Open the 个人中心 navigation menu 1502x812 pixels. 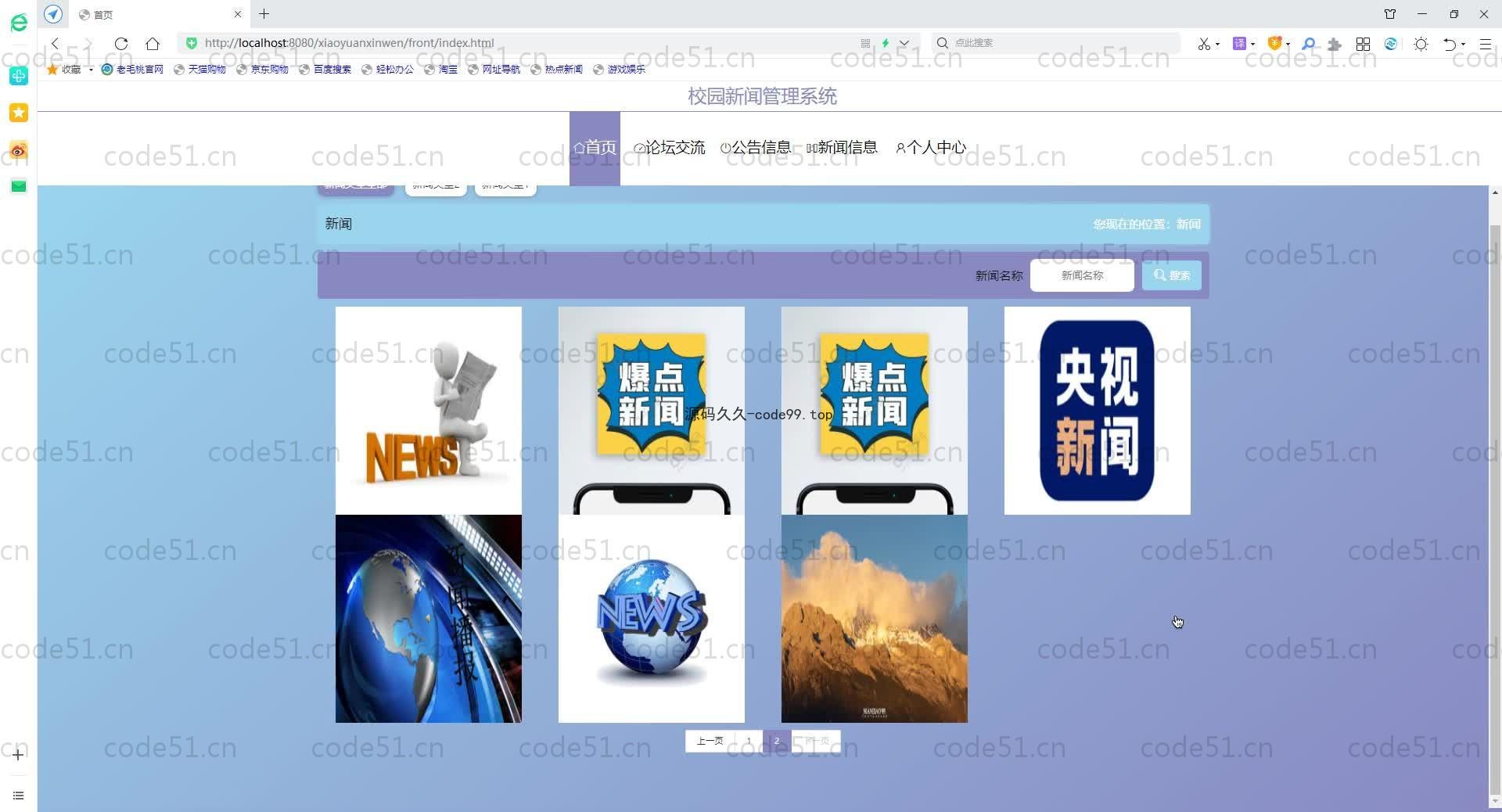[x=931, y=147]
